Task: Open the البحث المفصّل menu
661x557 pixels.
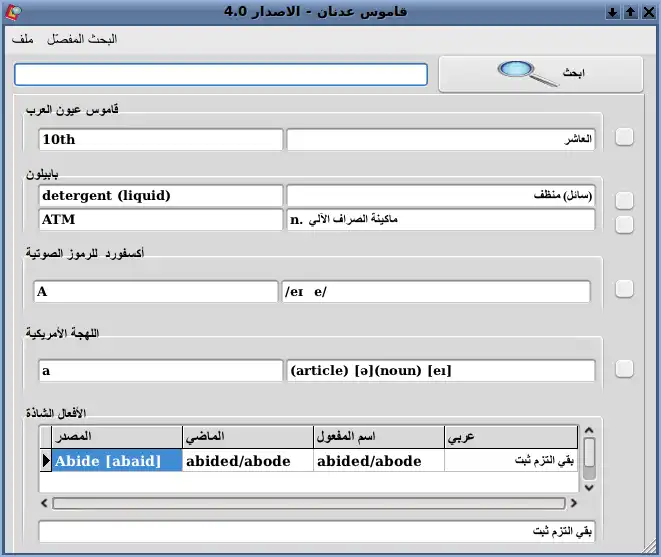Action: point(82,39)
